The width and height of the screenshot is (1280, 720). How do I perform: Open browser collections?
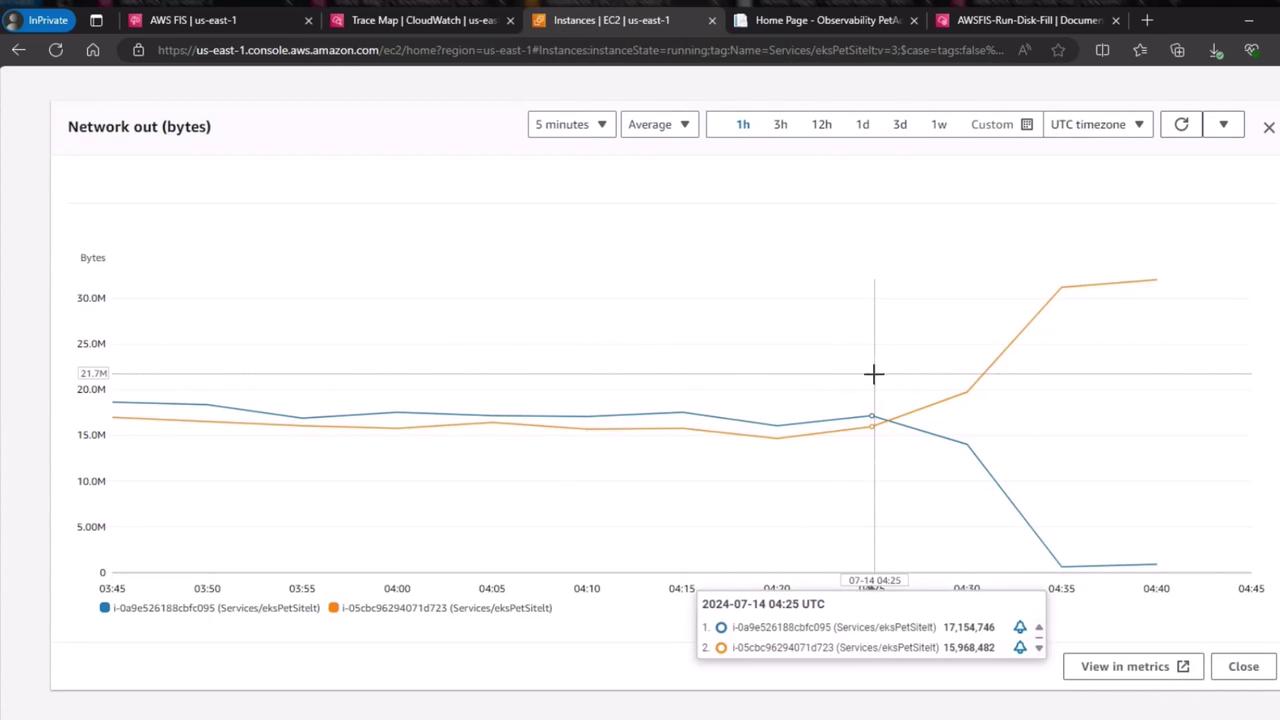point(1177,50)
